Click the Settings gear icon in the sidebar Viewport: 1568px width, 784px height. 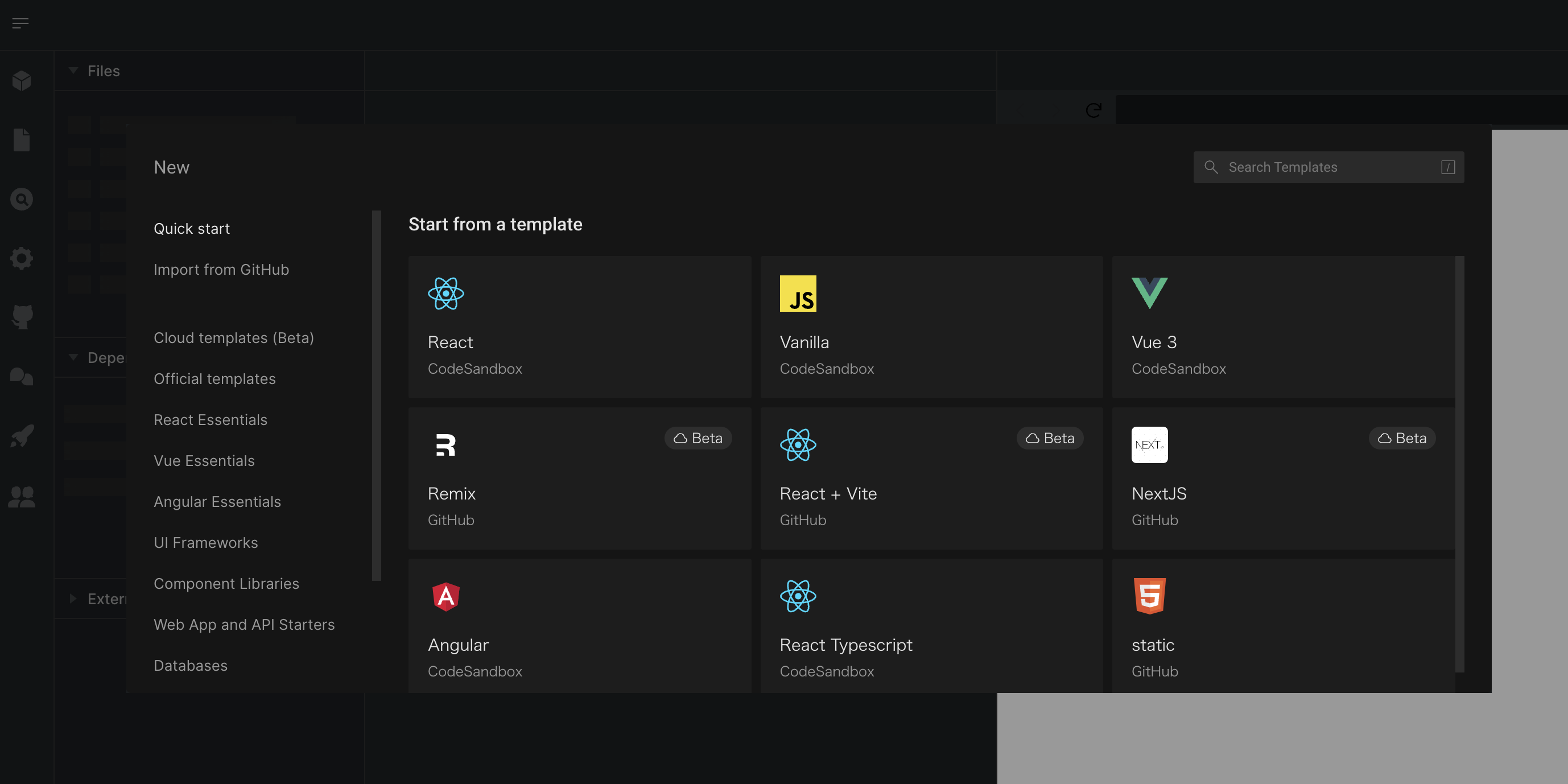(x=21, y=258)
